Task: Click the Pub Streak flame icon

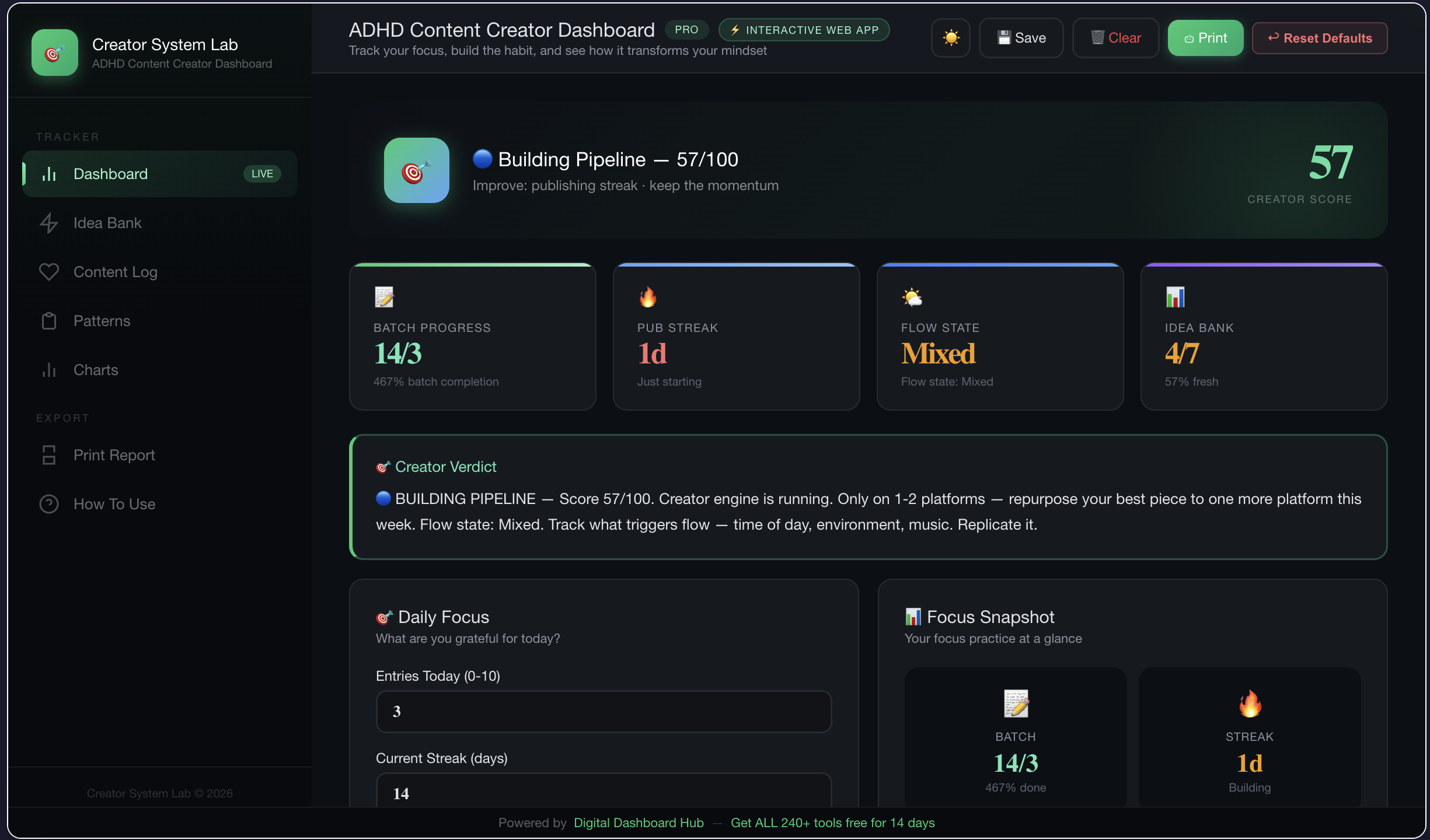Action: pos(647,297)
